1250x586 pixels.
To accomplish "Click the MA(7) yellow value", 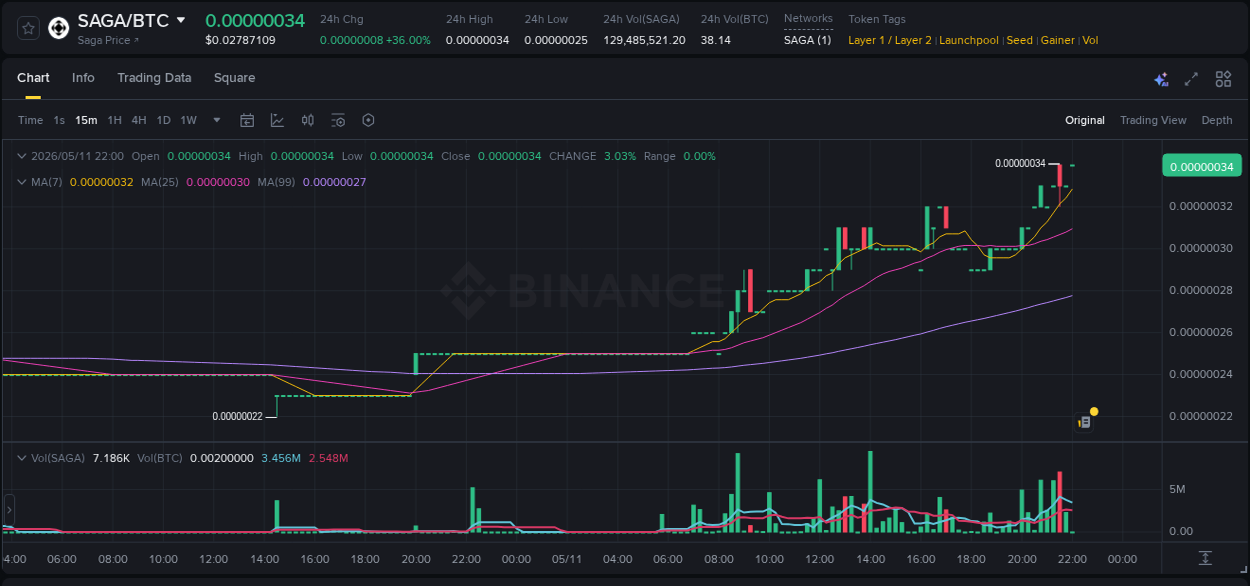I will click(101, 182).
